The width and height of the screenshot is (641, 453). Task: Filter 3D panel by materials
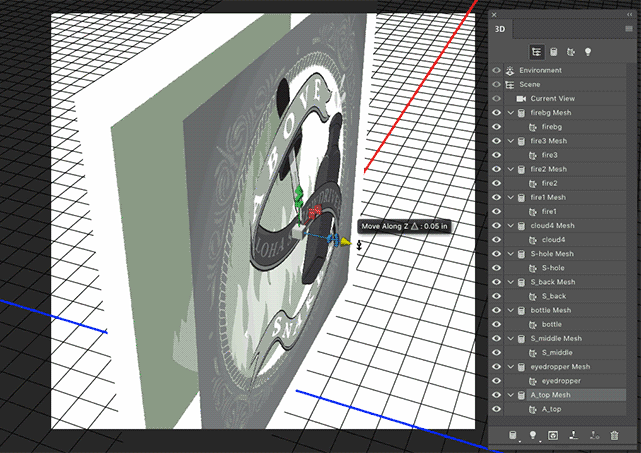[571, 52]
